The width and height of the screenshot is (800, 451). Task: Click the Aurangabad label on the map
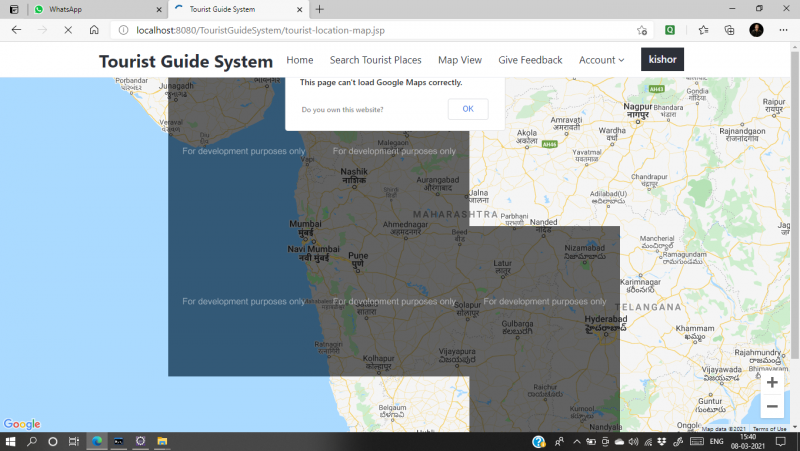pyautogui.click(x=437, y=184)
